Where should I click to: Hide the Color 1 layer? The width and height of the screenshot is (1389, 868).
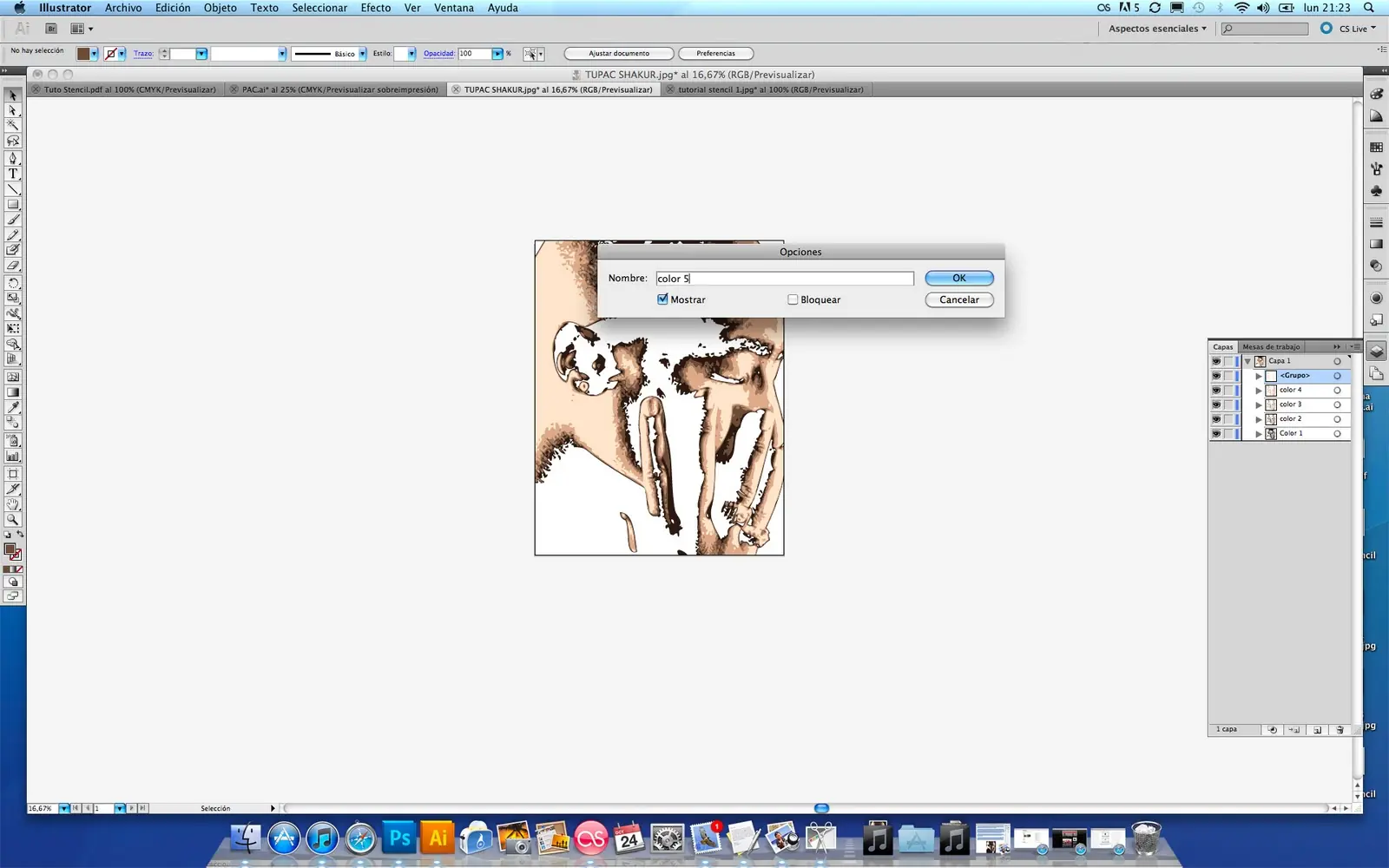pos(1216,433)
